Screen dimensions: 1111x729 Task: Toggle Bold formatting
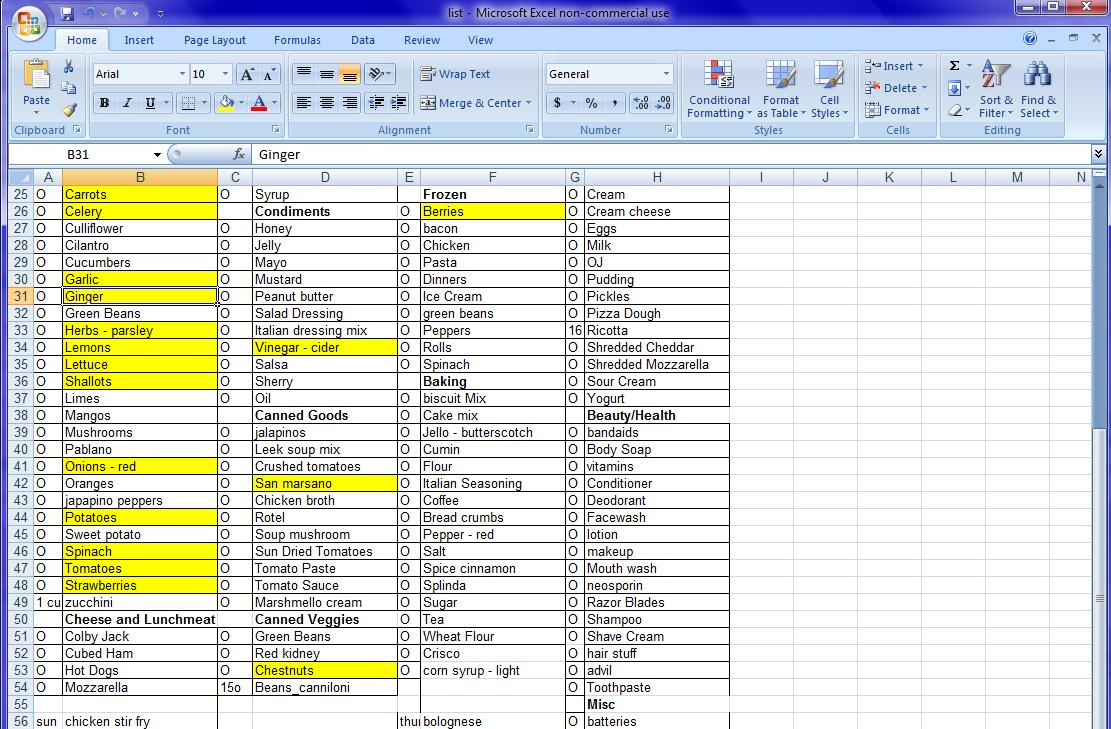[104, 103]
